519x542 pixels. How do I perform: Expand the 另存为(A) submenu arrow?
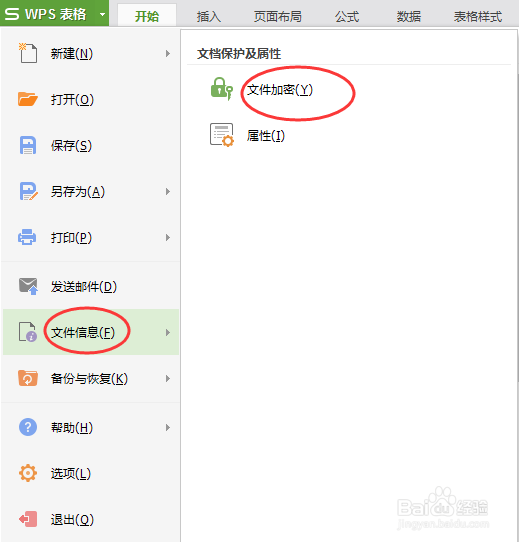[x=168, y=191]
